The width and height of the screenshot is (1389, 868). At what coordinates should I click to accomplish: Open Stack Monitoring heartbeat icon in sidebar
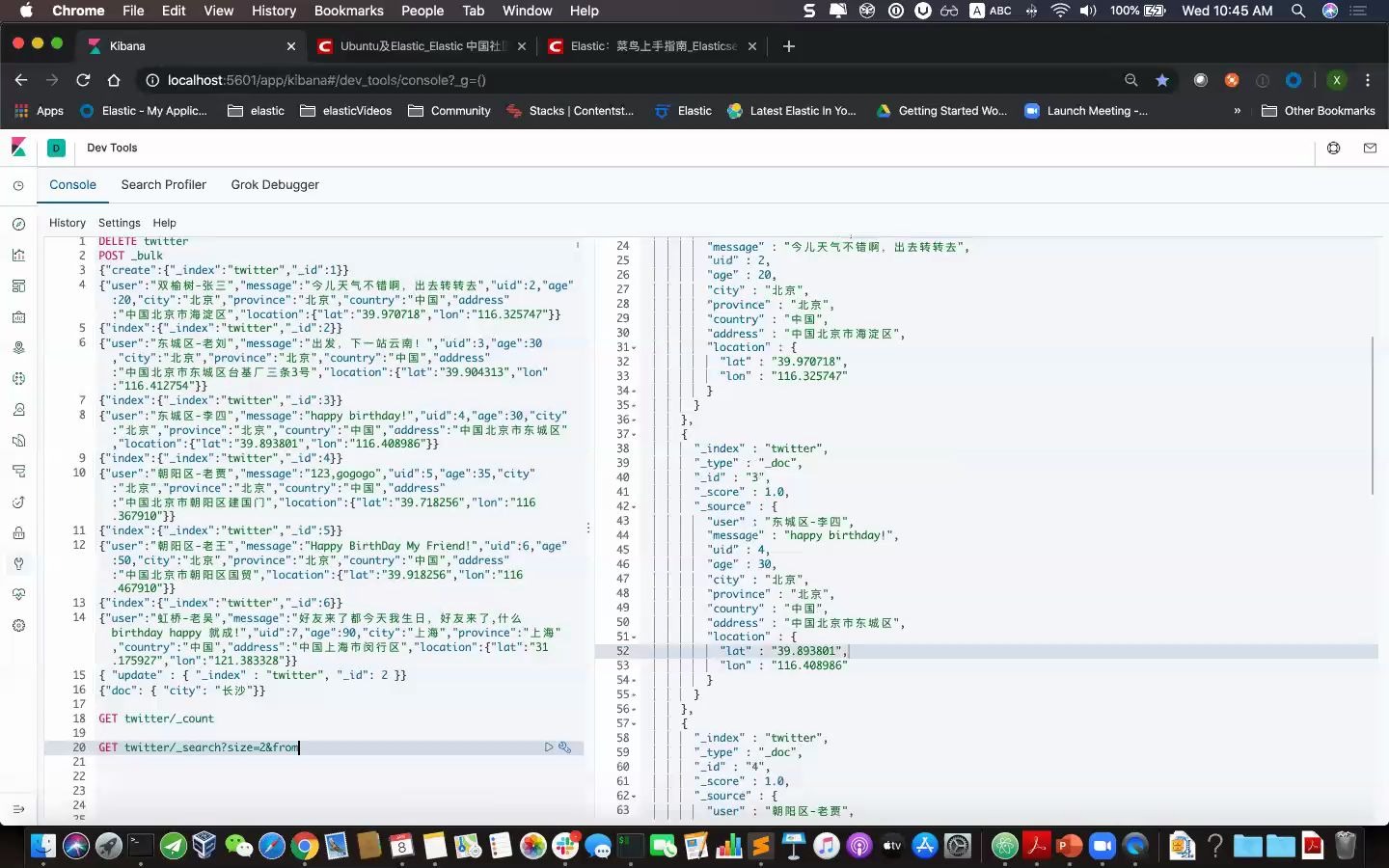pos(19,593)
